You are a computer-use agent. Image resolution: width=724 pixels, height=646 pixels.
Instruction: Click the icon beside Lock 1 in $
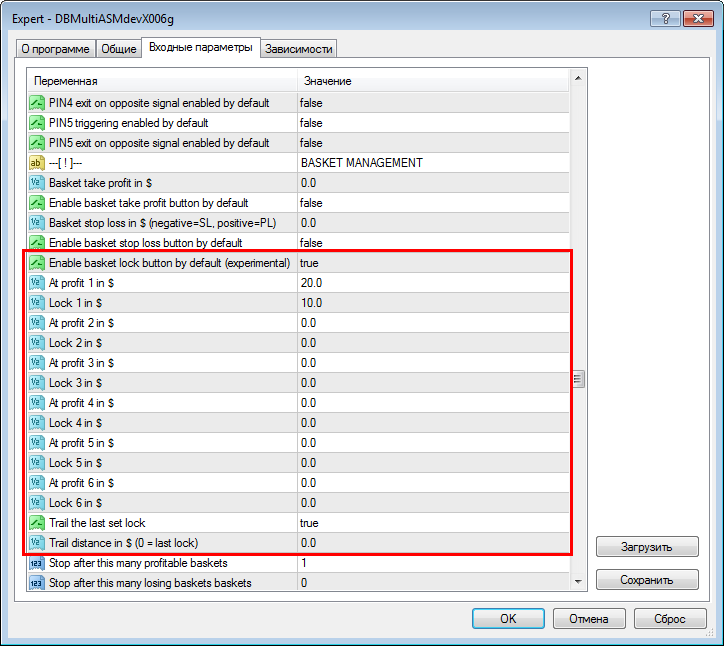[x=37, y=303]
